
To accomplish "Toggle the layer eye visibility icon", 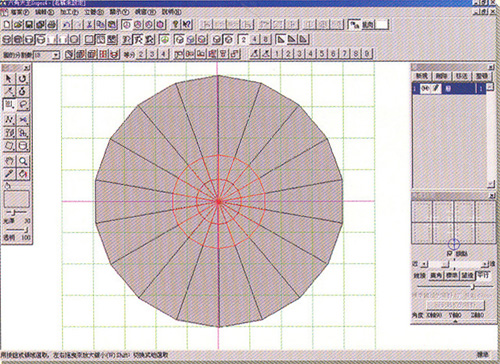I will [425, 89].
